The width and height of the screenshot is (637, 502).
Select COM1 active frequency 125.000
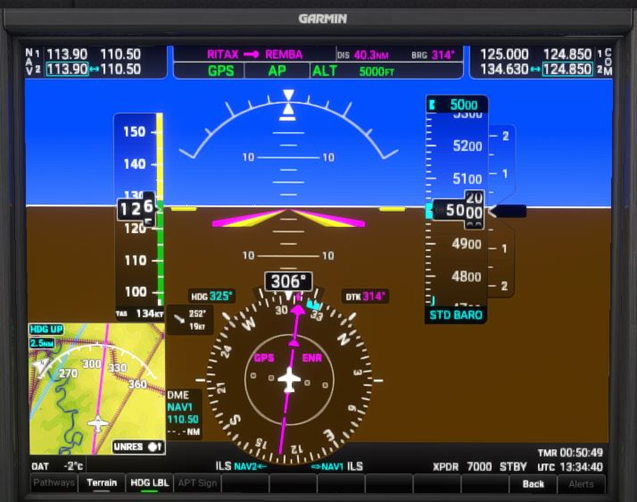click(x=505, y=54)
